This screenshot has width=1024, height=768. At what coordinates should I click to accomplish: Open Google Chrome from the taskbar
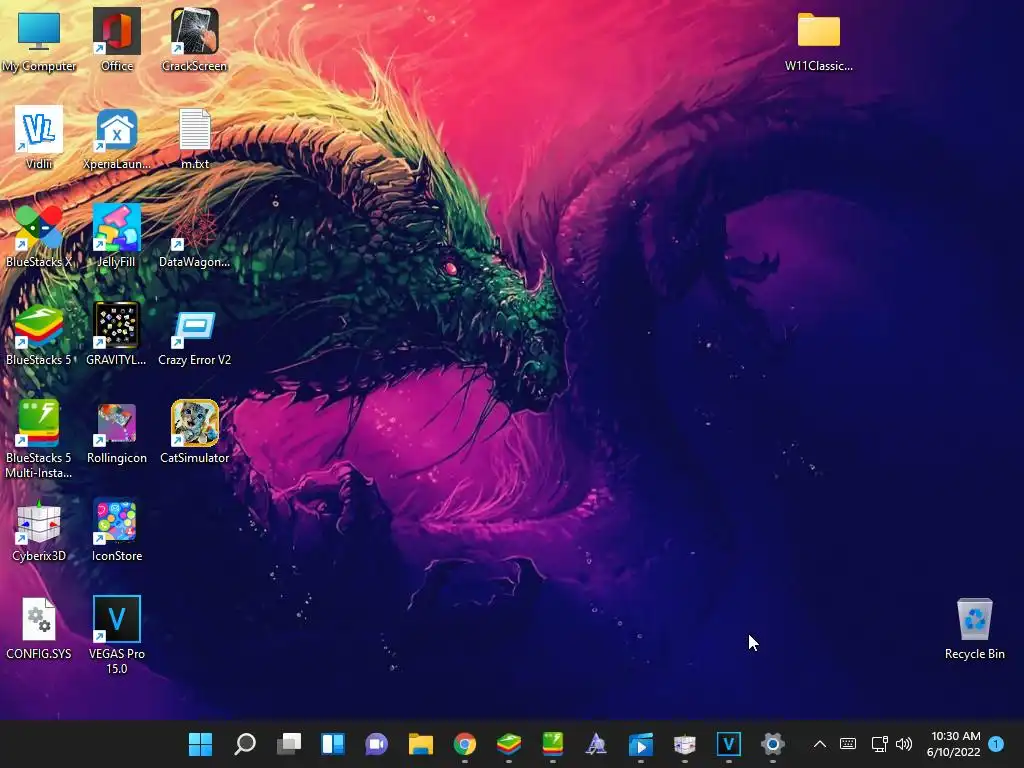click(x=465, y=744)
